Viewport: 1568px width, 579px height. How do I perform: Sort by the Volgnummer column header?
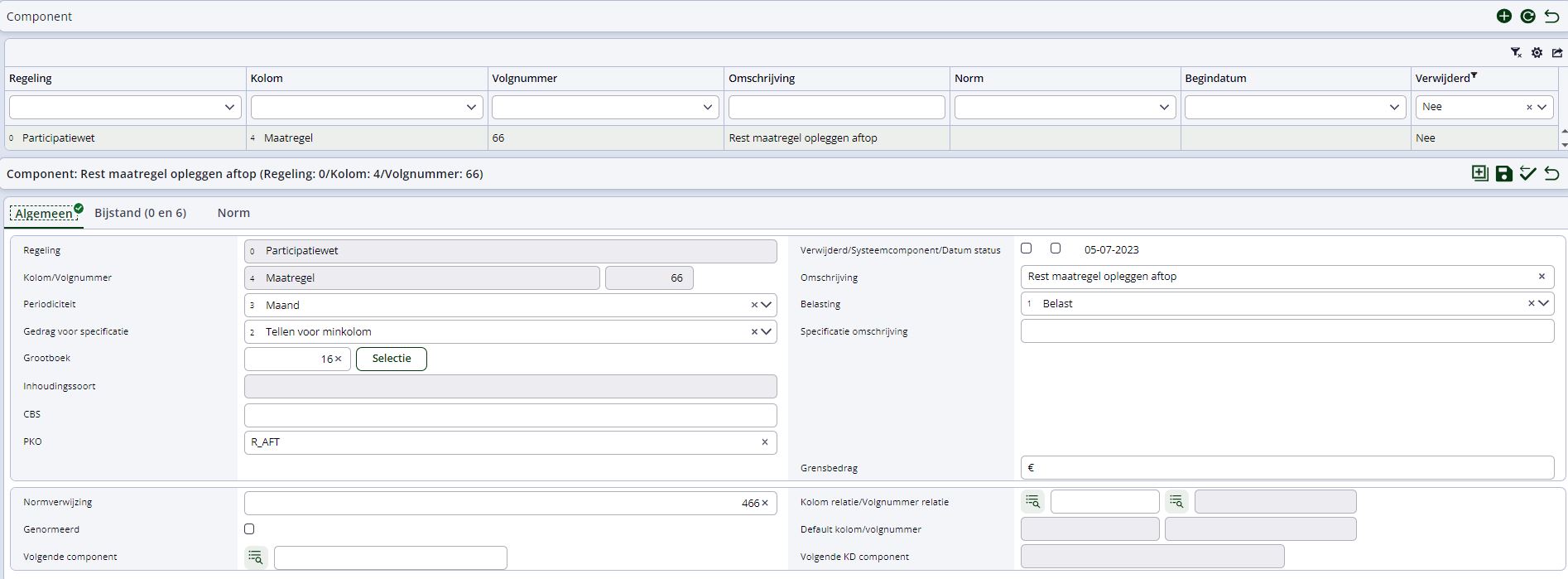point(524,78)
